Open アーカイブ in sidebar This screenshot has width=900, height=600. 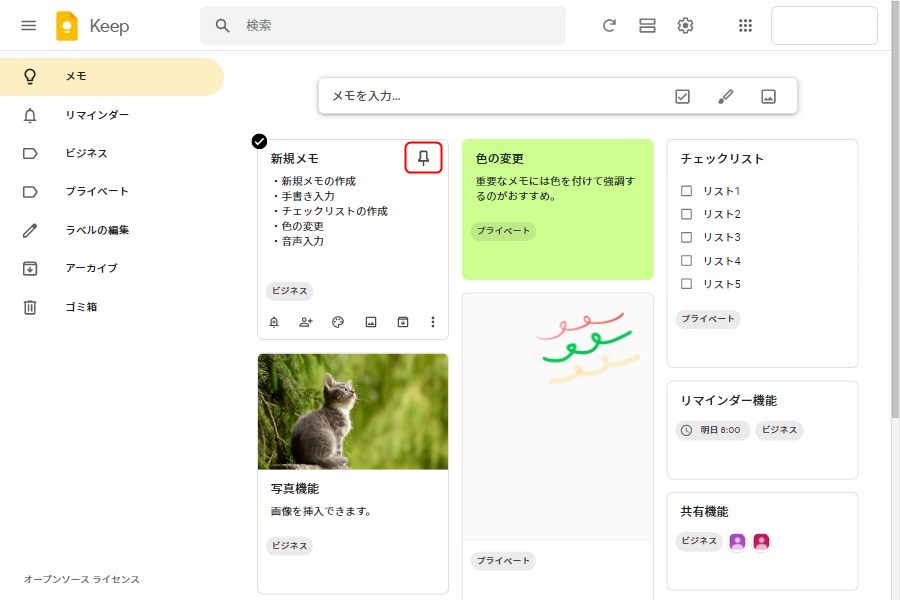coord(91,268)
